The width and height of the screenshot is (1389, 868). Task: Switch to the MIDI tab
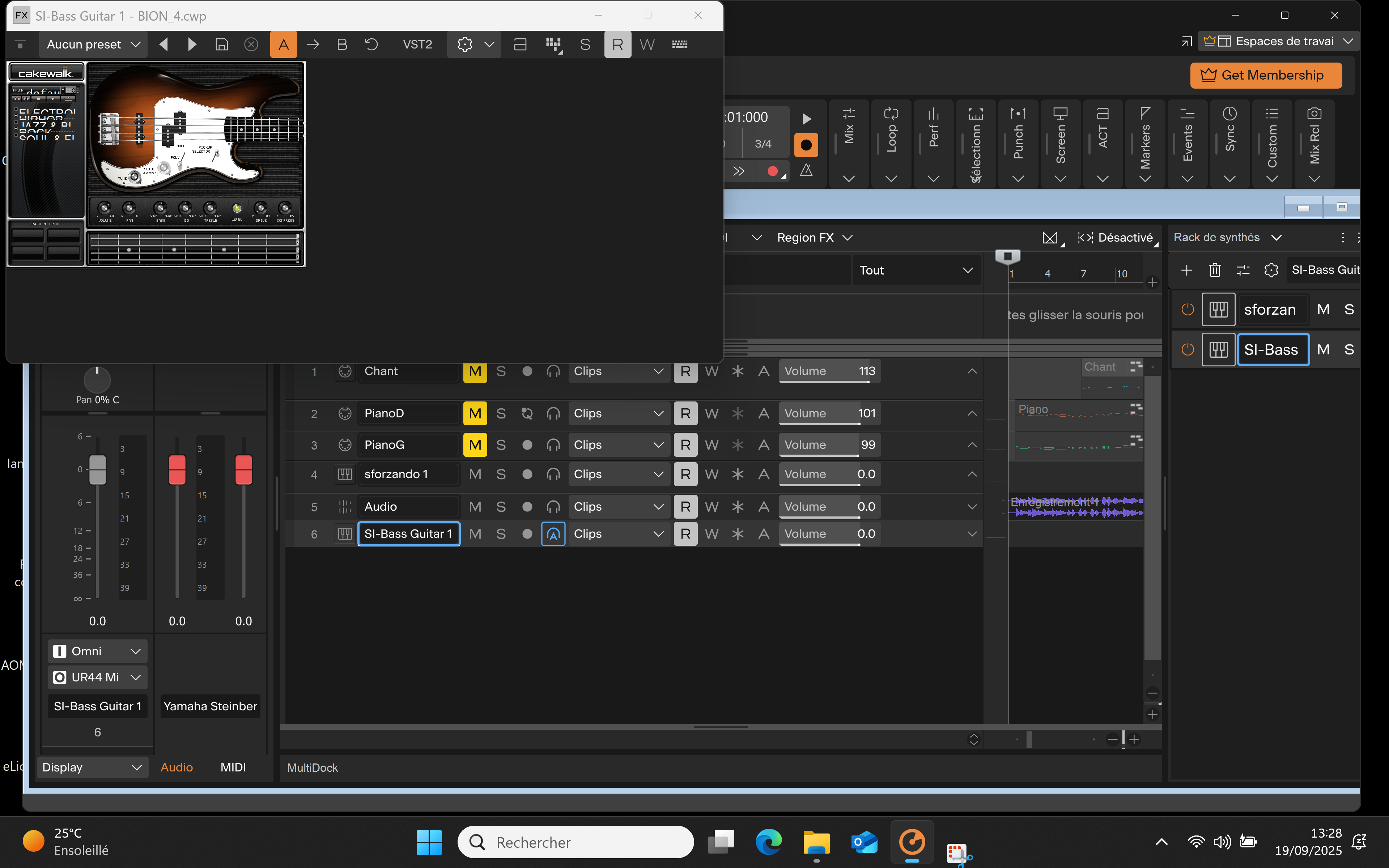[233, 767]
